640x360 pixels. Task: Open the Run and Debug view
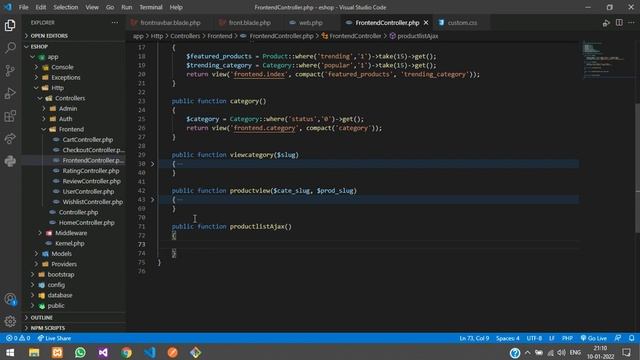pos(10,93)
